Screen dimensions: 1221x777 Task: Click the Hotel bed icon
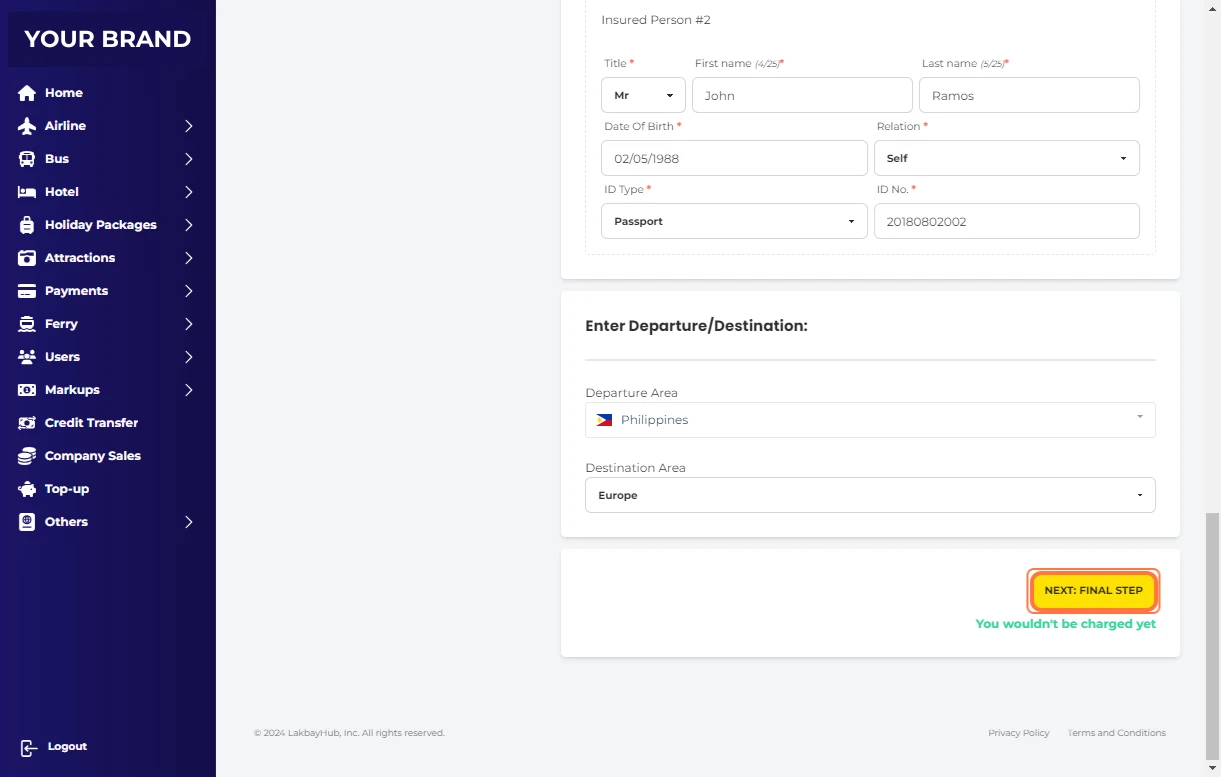pyautogui.click(x=27, y=192)
